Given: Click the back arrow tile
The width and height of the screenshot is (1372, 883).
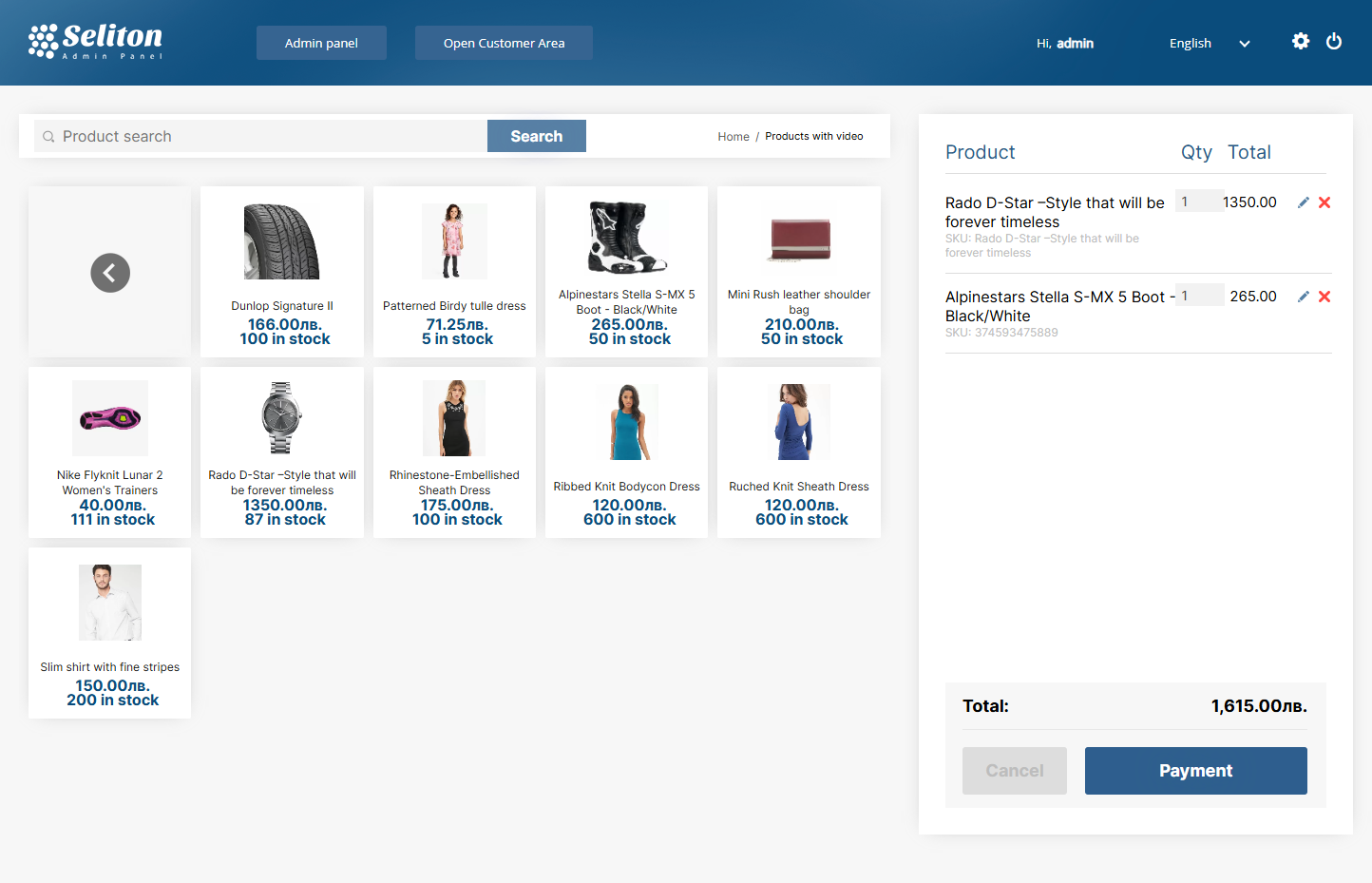Looking at the screenshot, I should pos(110,273).
